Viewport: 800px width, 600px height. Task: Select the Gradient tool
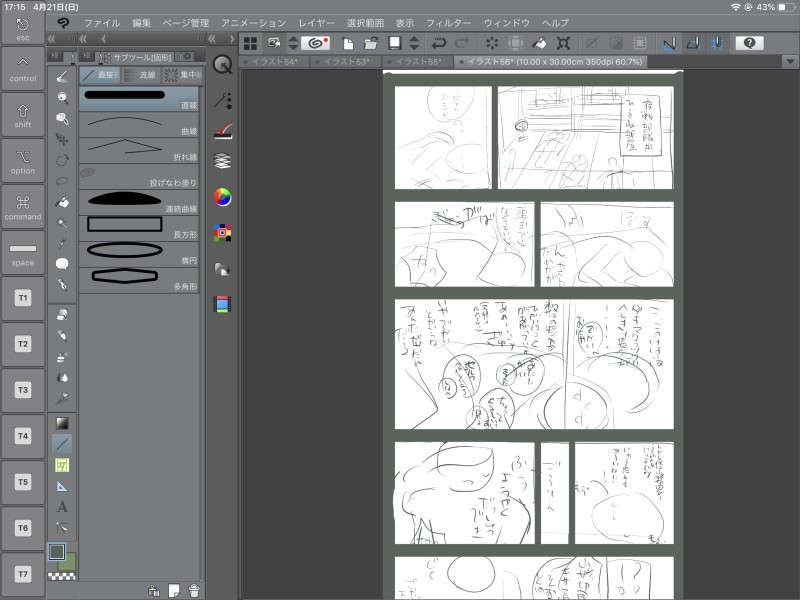coord(62,422)
